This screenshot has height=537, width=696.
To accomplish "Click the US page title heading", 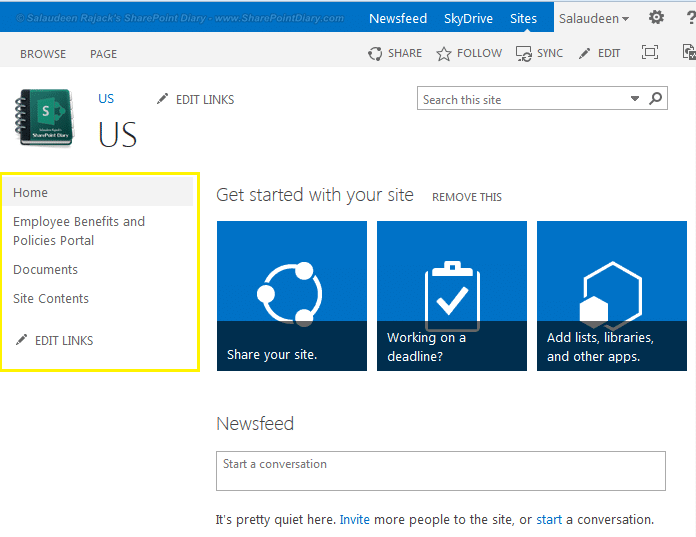I will pos(118,134).
